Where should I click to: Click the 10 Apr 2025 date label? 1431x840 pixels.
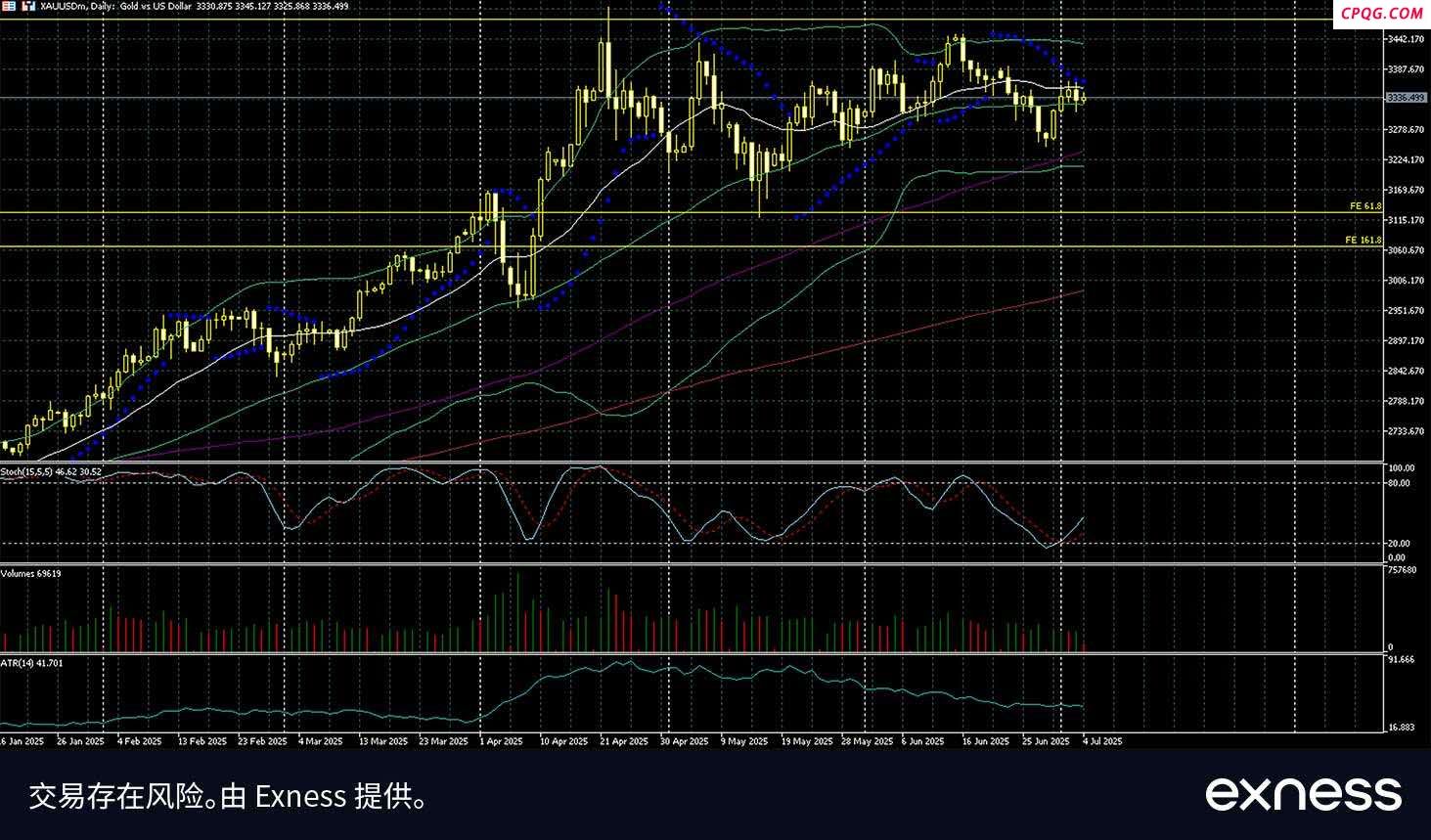[x=563, y=741]
